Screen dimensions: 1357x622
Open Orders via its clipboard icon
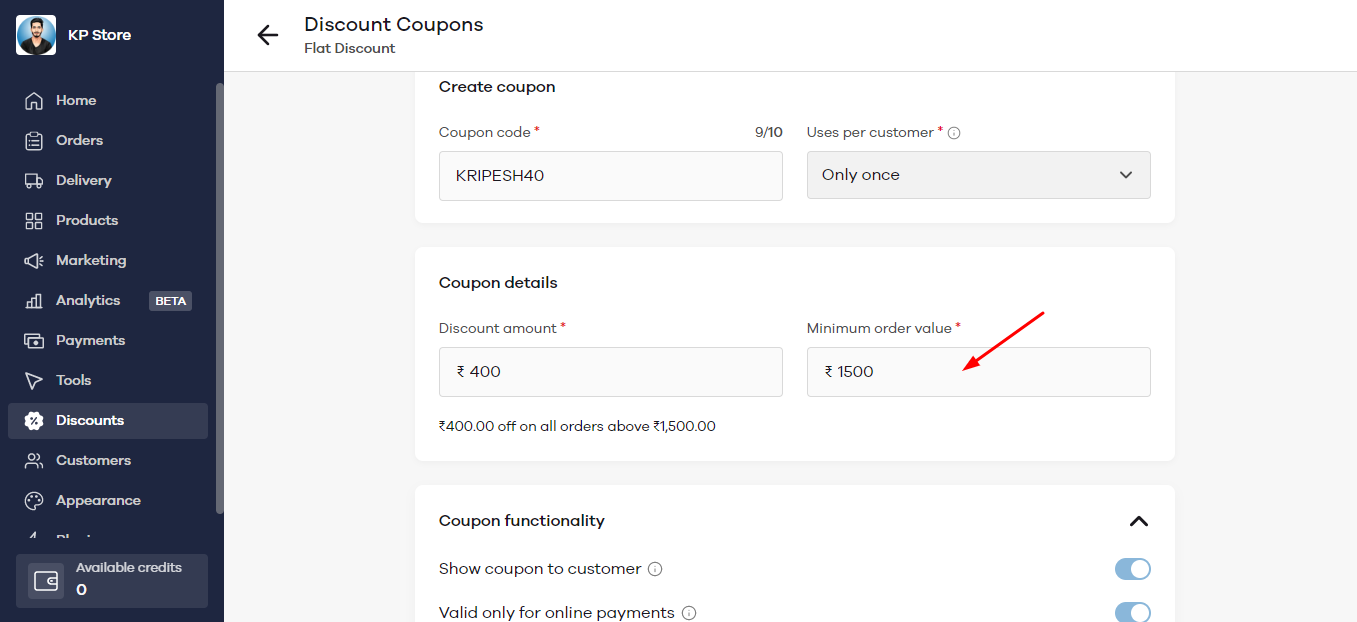34,141
